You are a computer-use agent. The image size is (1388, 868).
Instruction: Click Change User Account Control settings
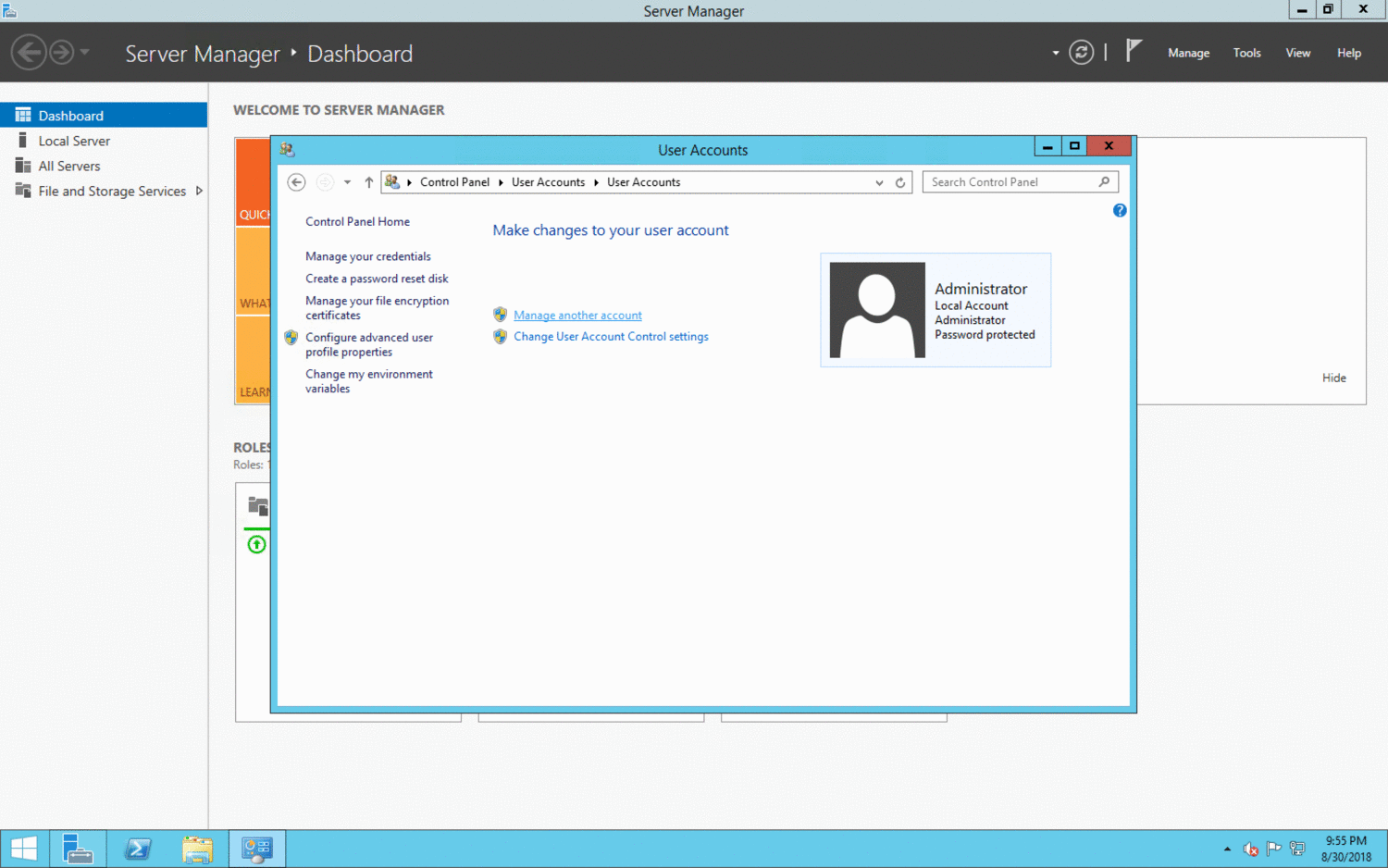click(x=611, y=337)
